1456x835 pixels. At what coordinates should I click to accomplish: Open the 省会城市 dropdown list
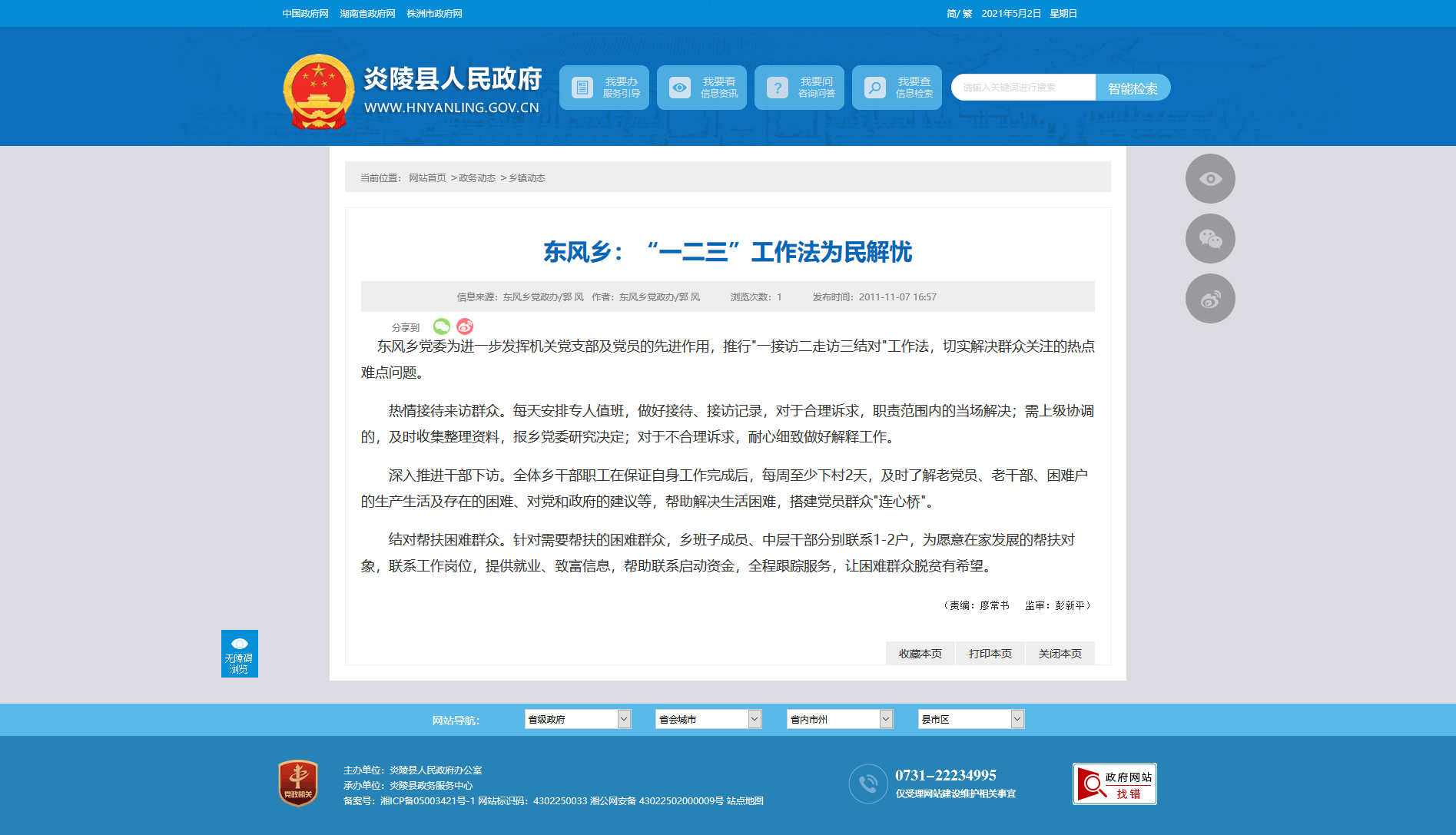coord(708,719)
